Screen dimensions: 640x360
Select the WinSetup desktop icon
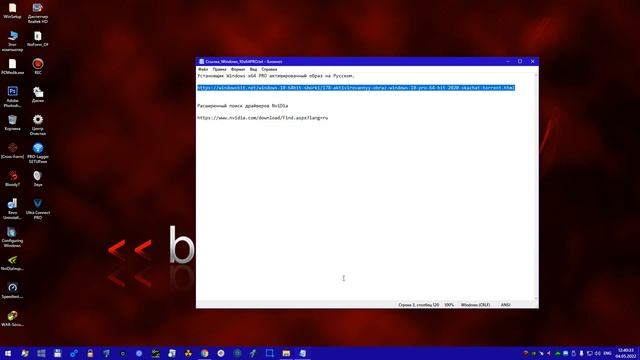pos(12,11)
